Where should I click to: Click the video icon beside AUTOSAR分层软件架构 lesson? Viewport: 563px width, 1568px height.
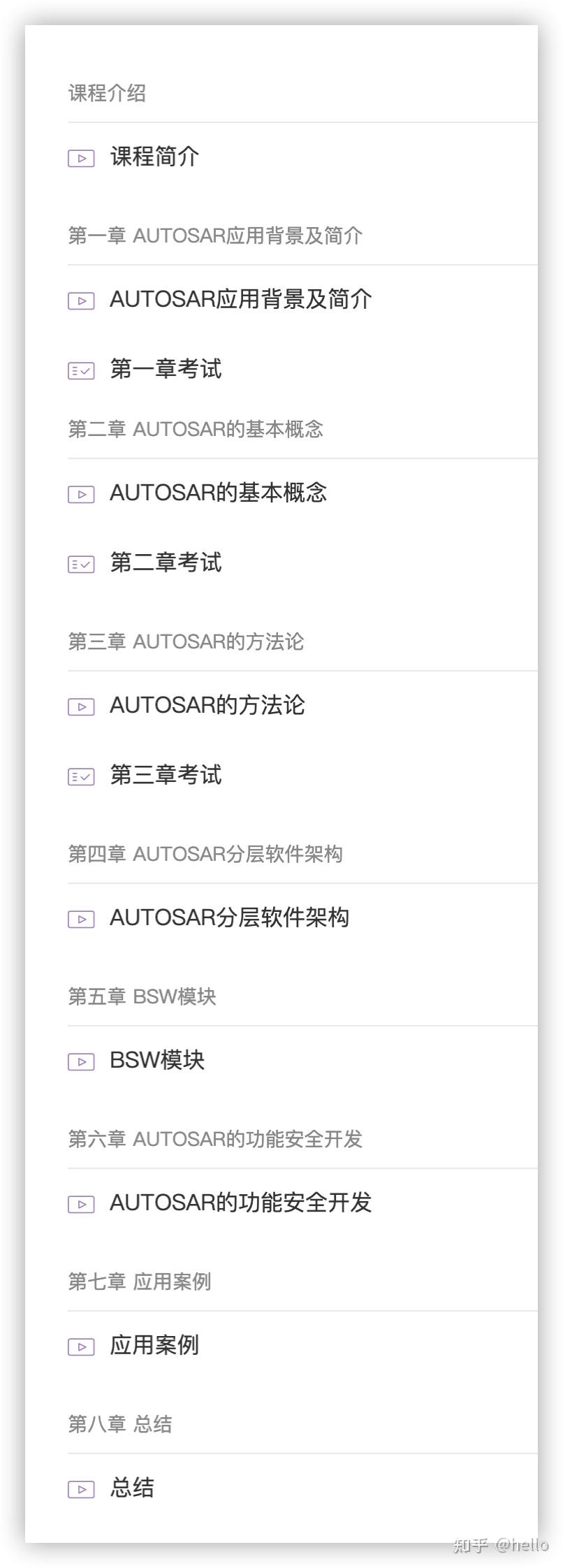[x=81, y=920]
